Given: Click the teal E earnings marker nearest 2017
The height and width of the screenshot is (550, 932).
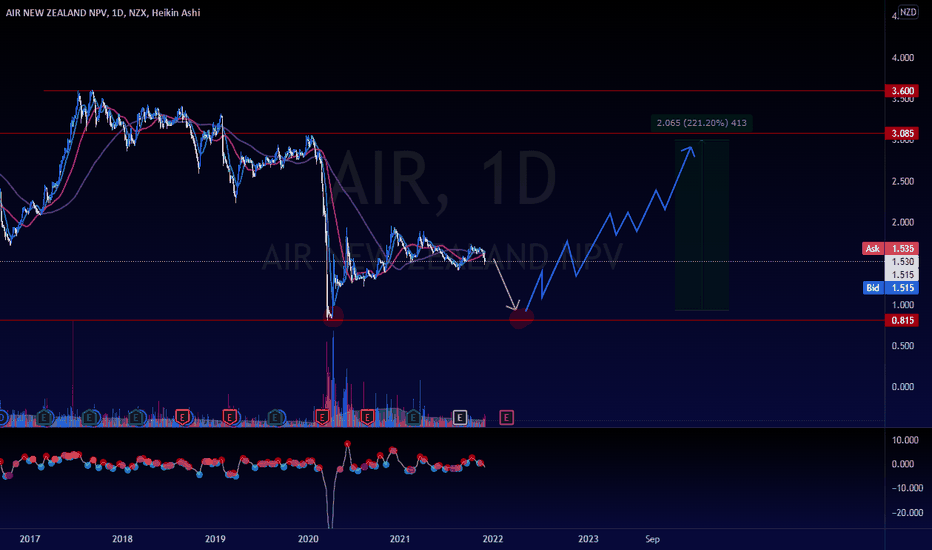Looking at the screenshot, I should [x=44, y=418].
